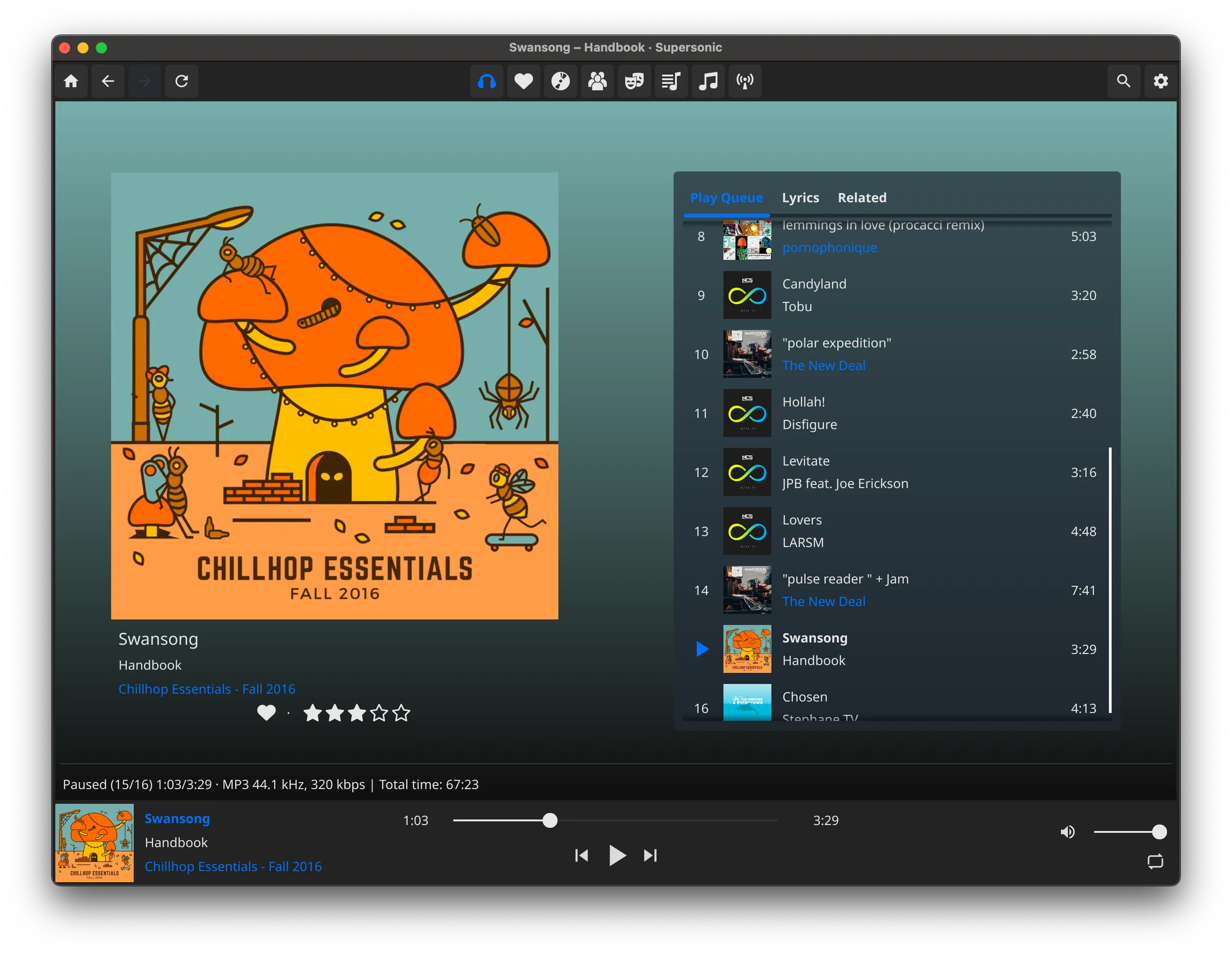The image size is (1232, 954).
Task: Switch to the Related tab
Action: [862, 198]
